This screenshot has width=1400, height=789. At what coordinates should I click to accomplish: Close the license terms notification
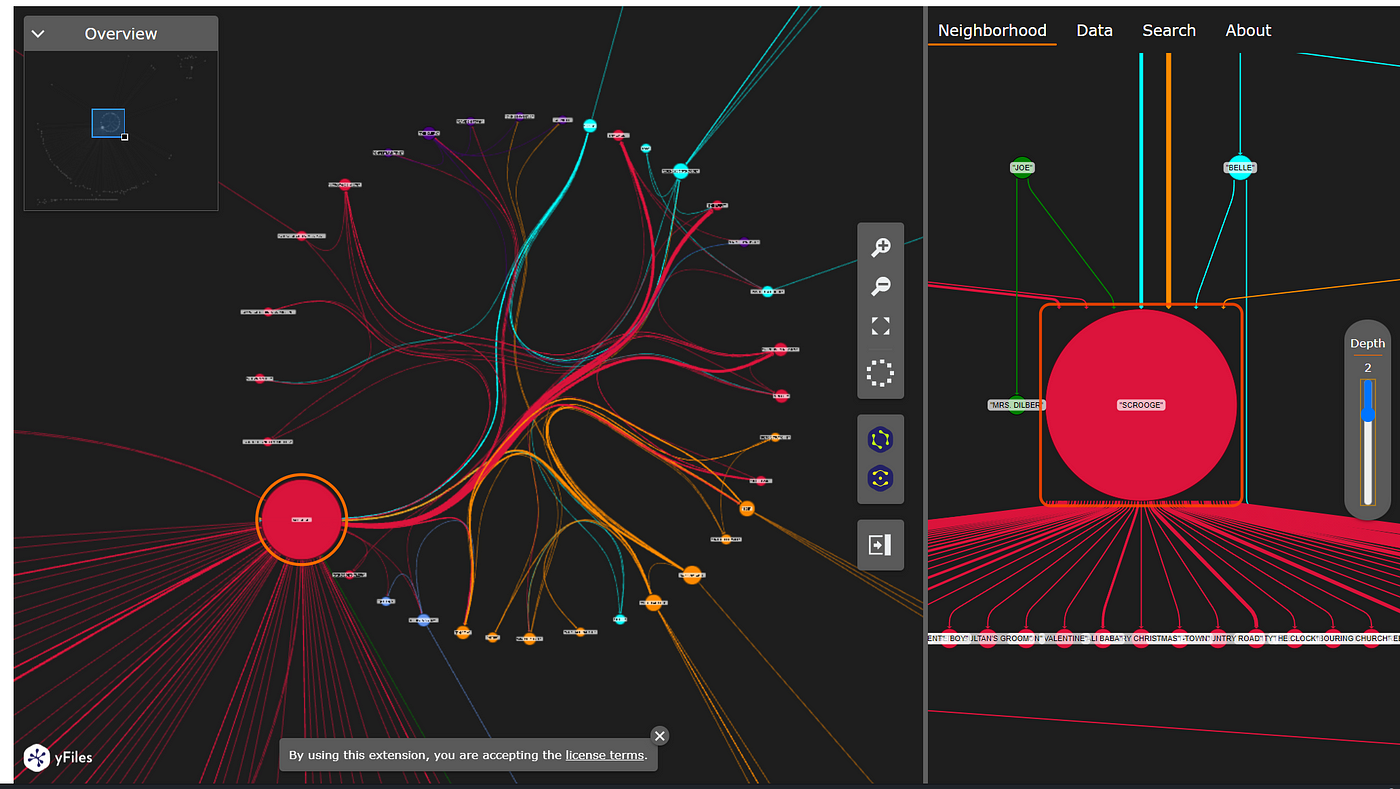click(659, 736)
